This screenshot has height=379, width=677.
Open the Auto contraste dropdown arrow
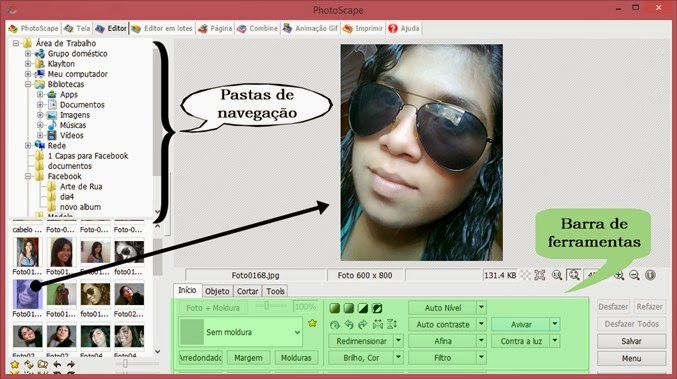click(x=481, y=324)
